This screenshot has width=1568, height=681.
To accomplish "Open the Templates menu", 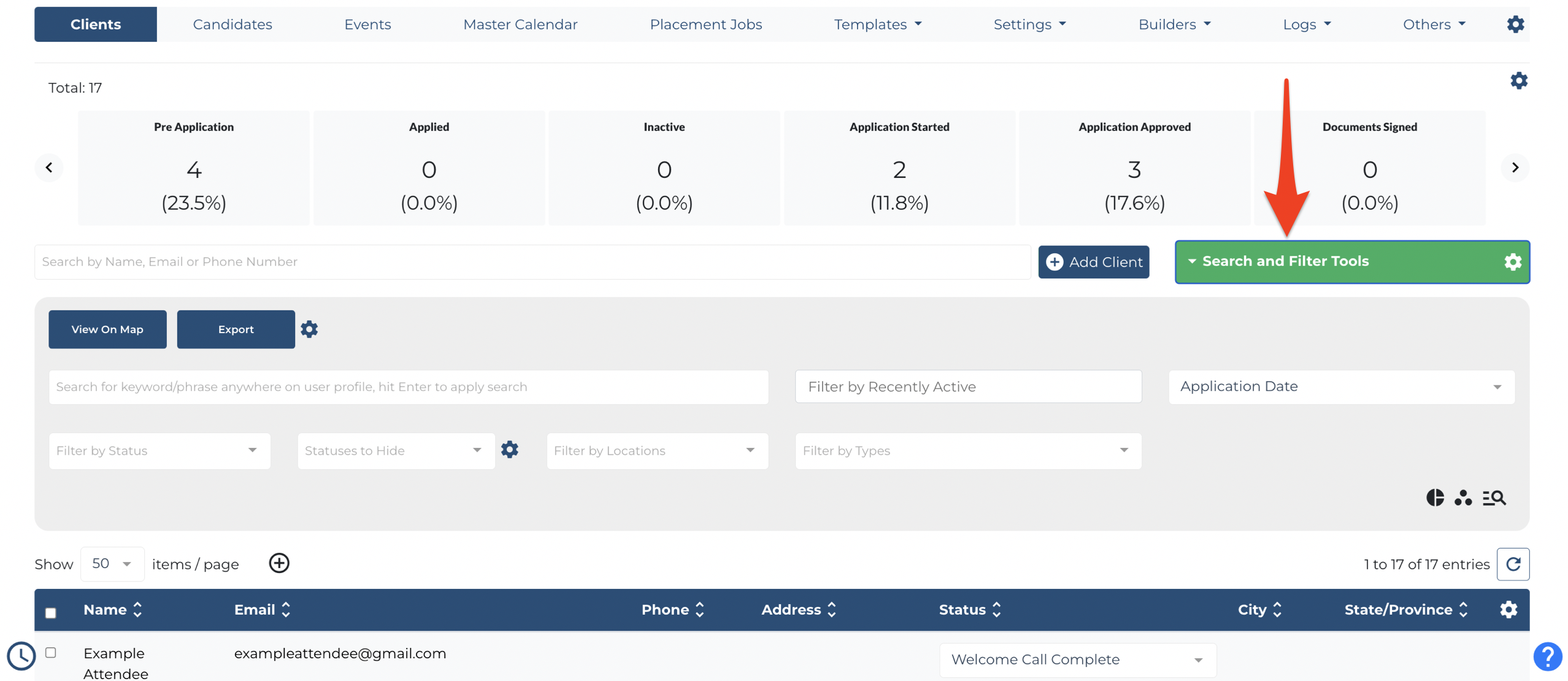I will pos(877,25).
